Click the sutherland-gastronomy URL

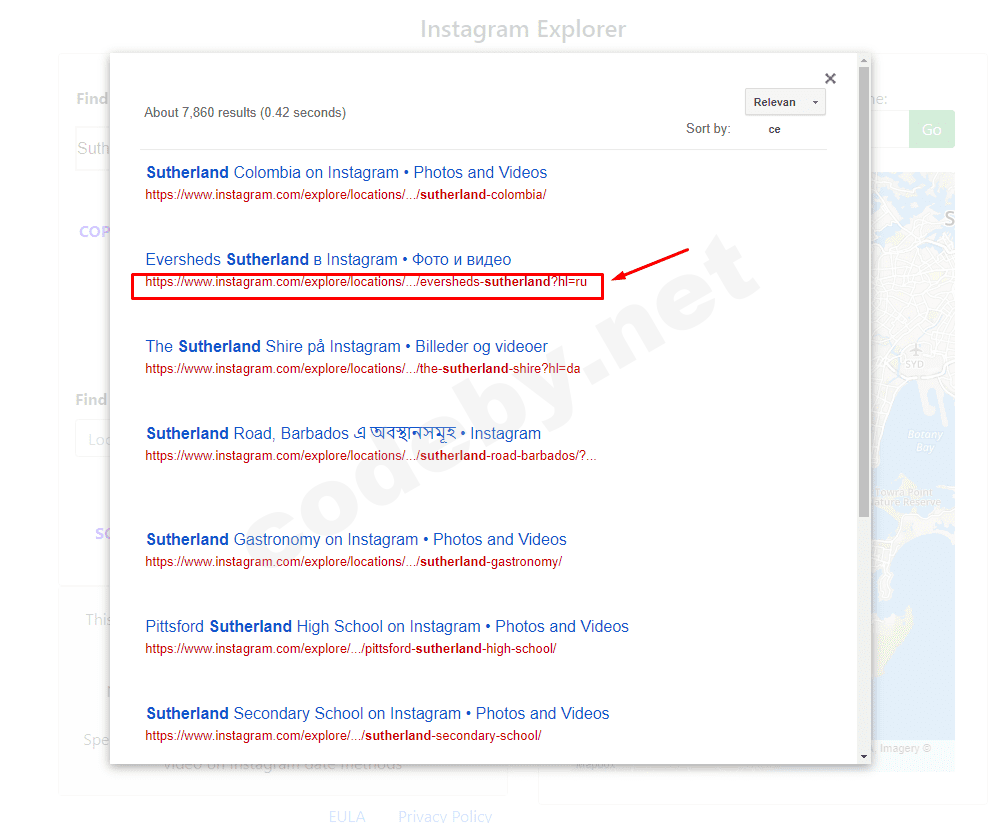(x=353, y=562)
